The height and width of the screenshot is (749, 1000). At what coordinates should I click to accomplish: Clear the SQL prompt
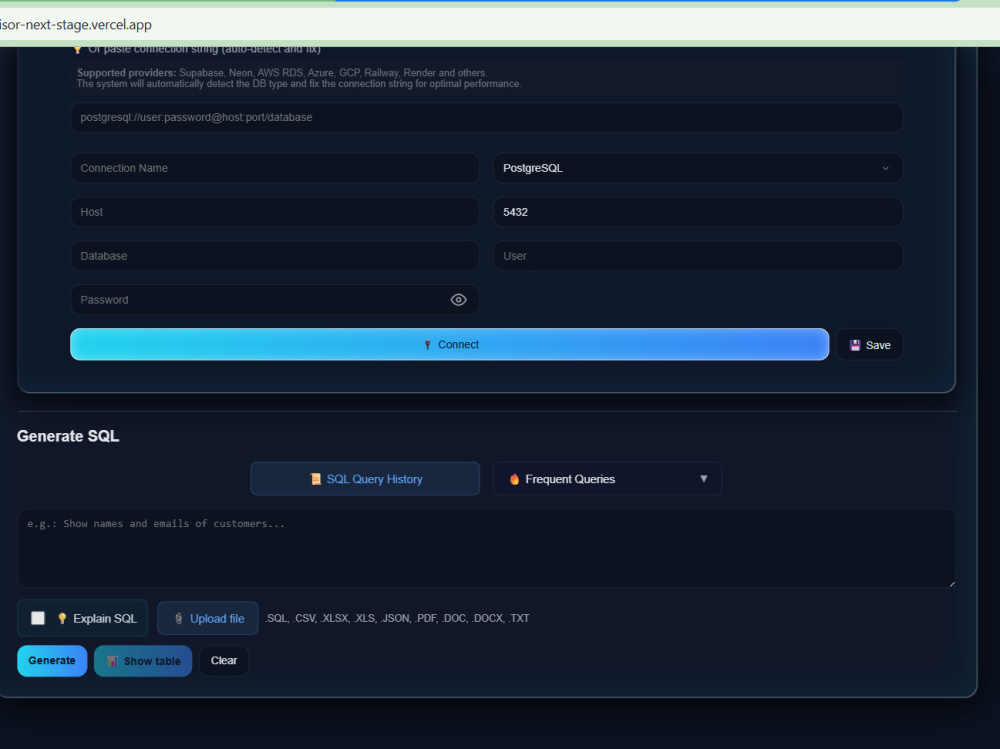point(224,661)
